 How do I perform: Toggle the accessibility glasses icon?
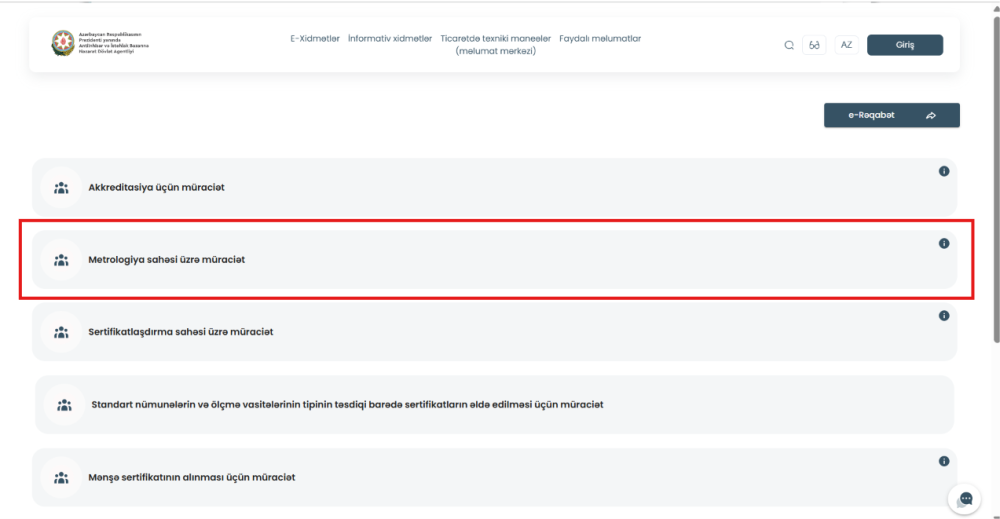pos(814,45)
